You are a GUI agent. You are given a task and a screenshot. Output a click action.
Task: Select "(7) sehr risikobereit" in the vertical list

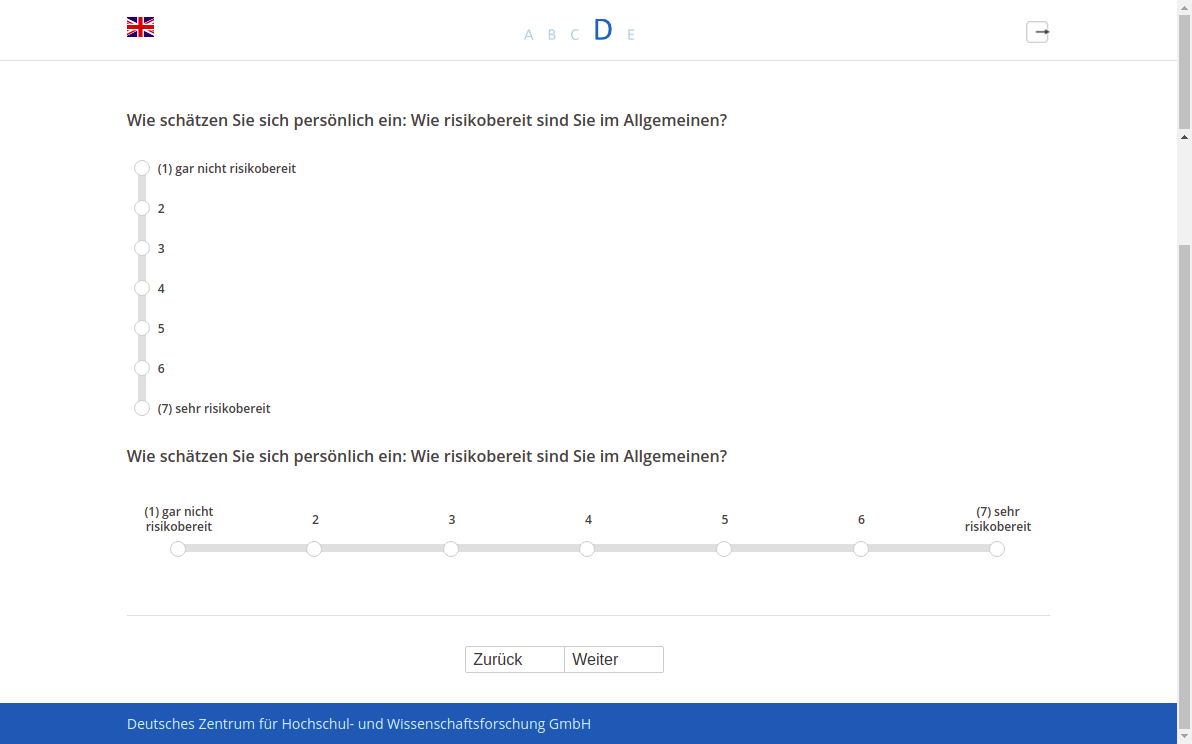click(141, 408)
